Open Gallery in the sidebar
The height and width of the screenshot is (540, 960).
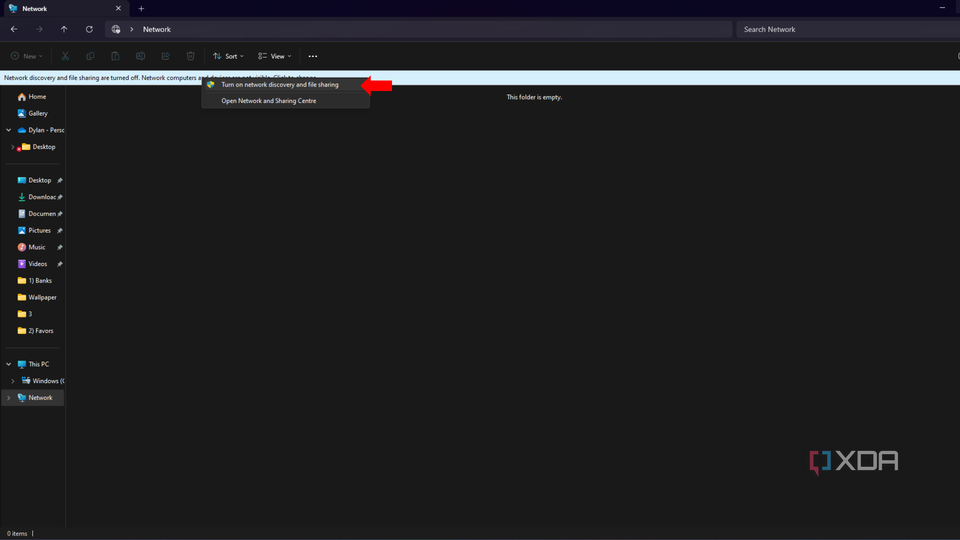click(32, 113)
